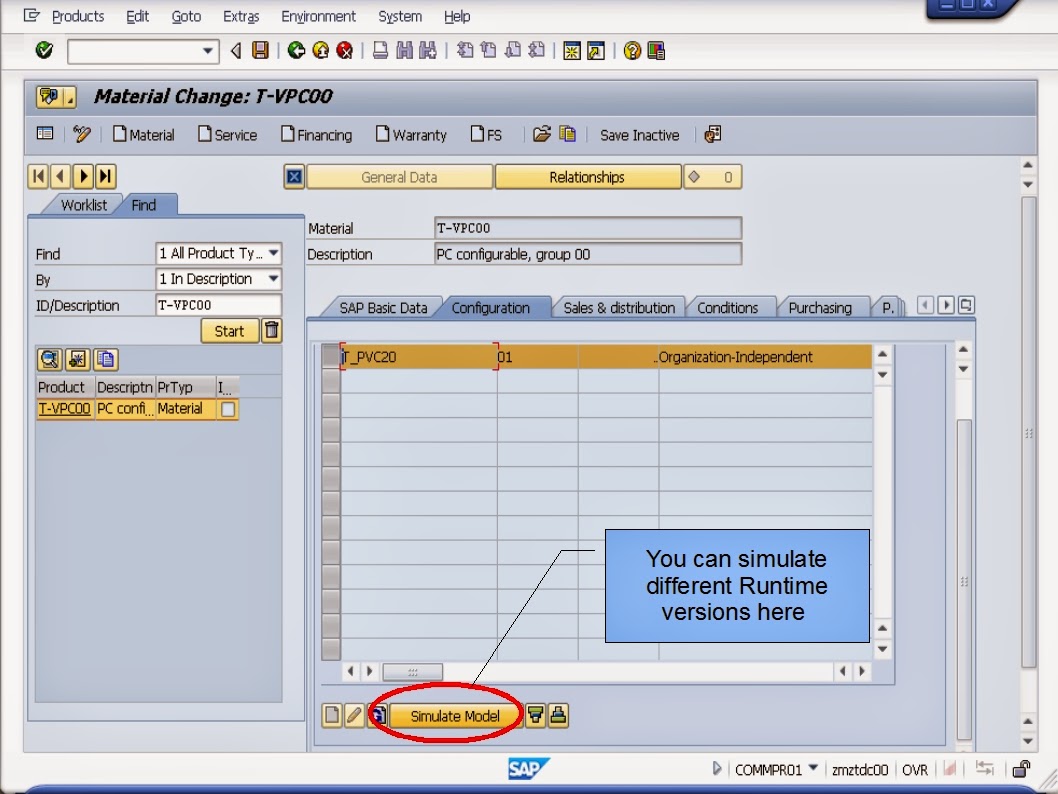Click the copy icon above the Product list

pyautogui.click(x=106, y=359)
